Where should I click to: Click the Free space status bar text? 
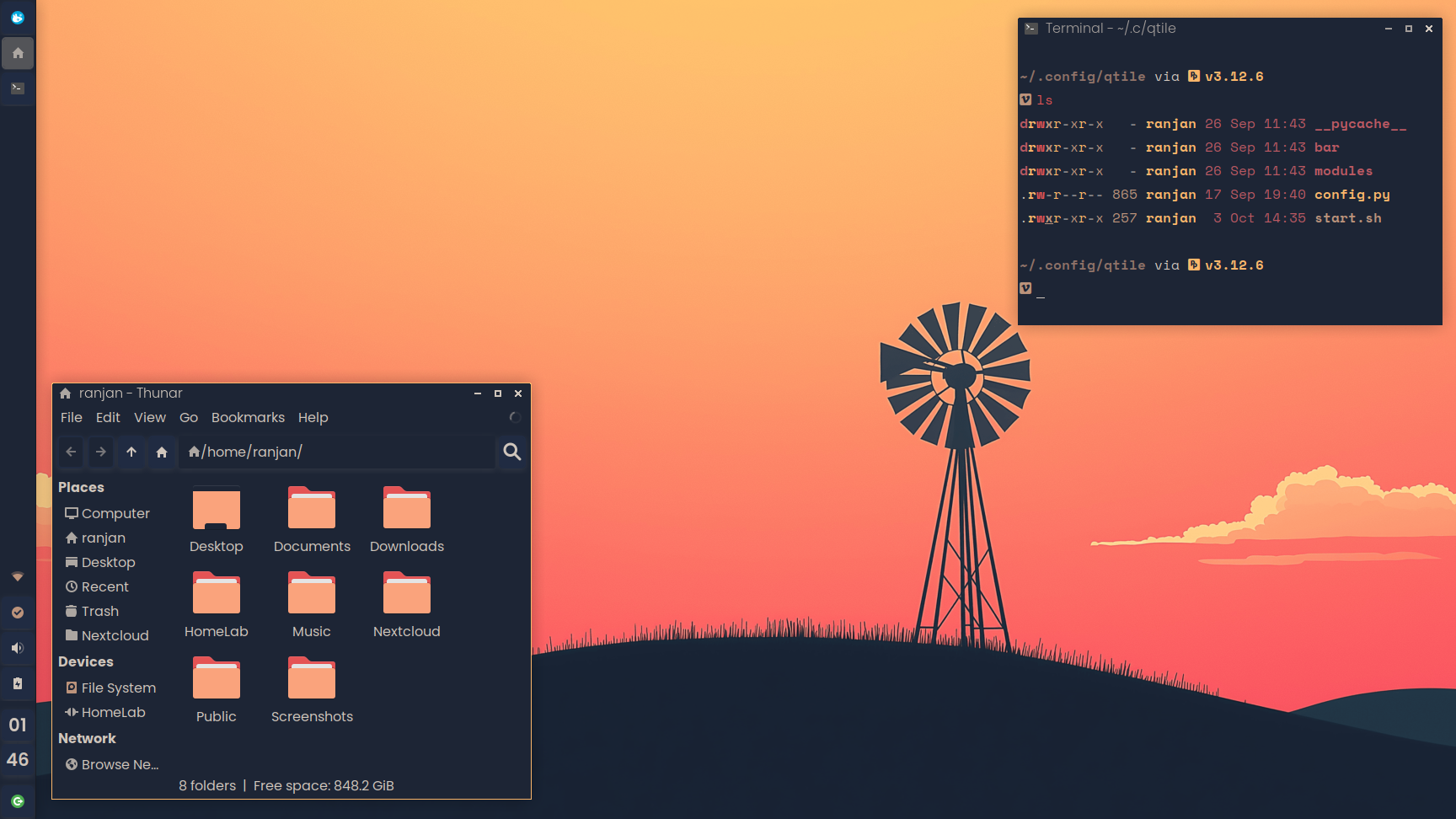[x=323, y=785]
